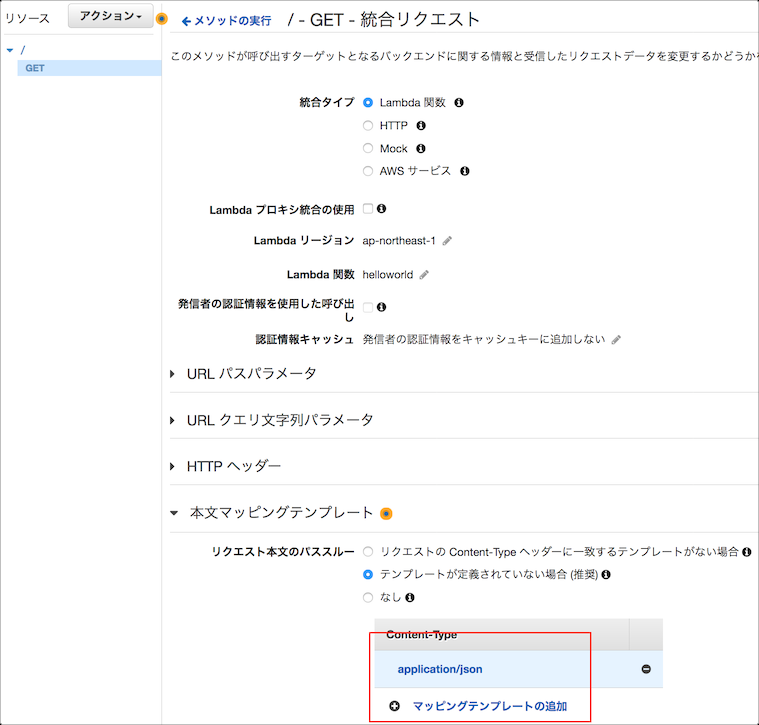Select HTTP integration type radio button
This screenshot has width=759, height=725.
tap(368, 126)
